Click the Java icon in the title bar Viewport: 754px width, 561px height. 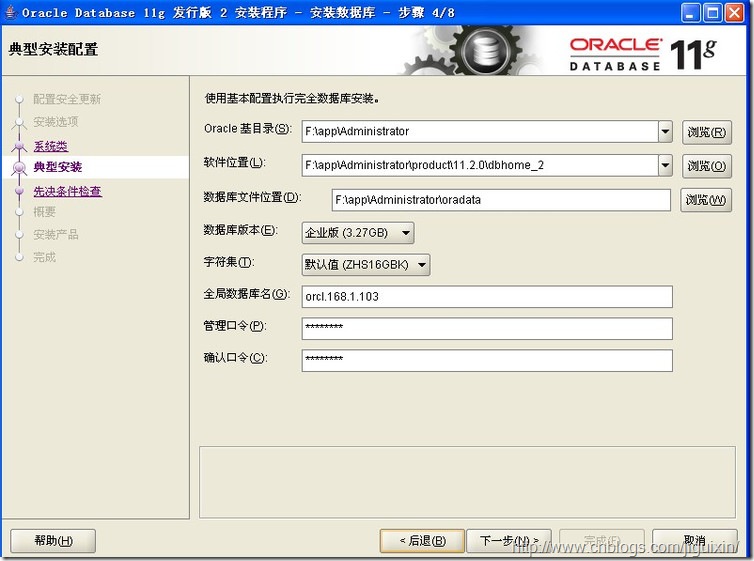point(11,12)
